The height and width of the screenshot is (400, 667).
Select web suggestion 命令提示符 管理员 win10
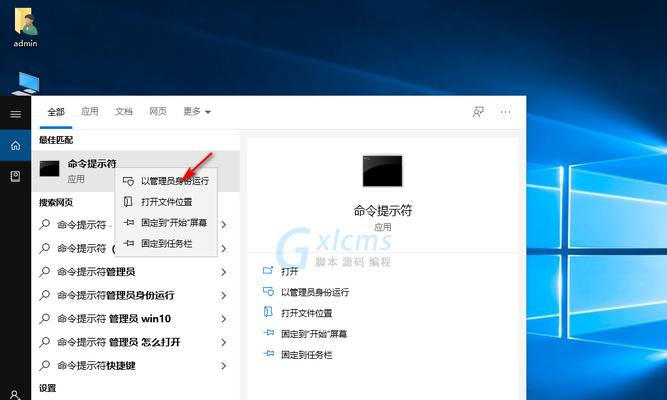click(114, 318)
